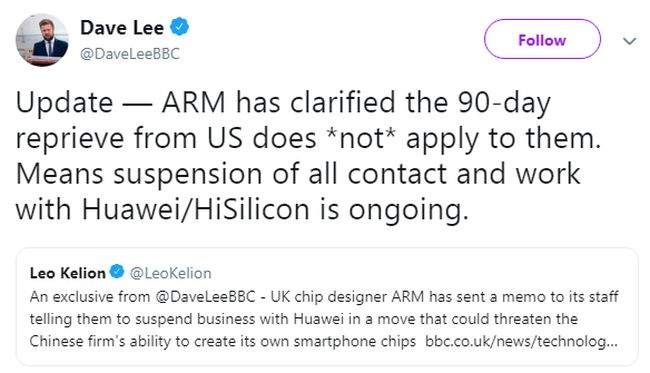Click the word Huawei/HiSilicon in the tweet
This screenshot has width=650, height=373.
[195, 209]
